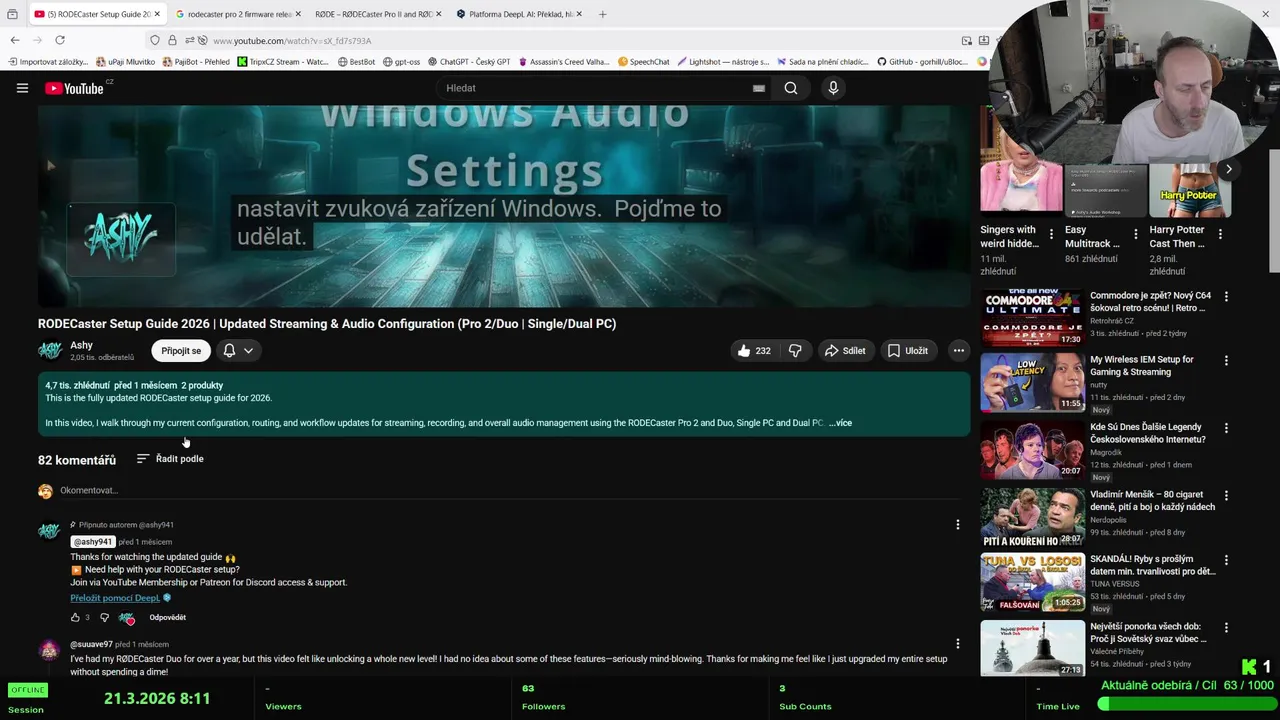Open the SKANDÁL Ryby s prošlým video title
1280x720 pixels.
pos(1152,566)
